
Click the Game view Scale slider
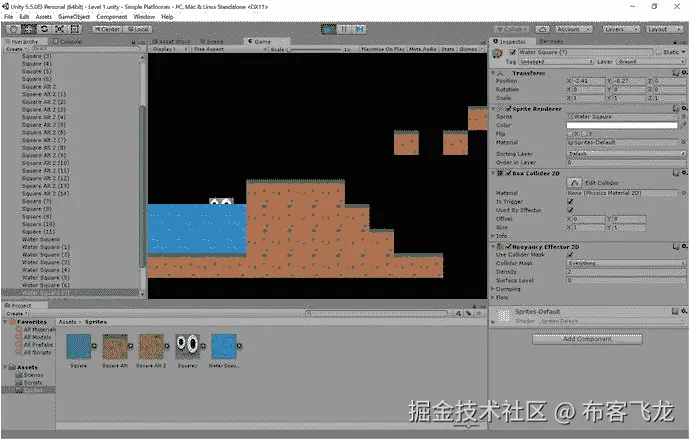(314, 50)
